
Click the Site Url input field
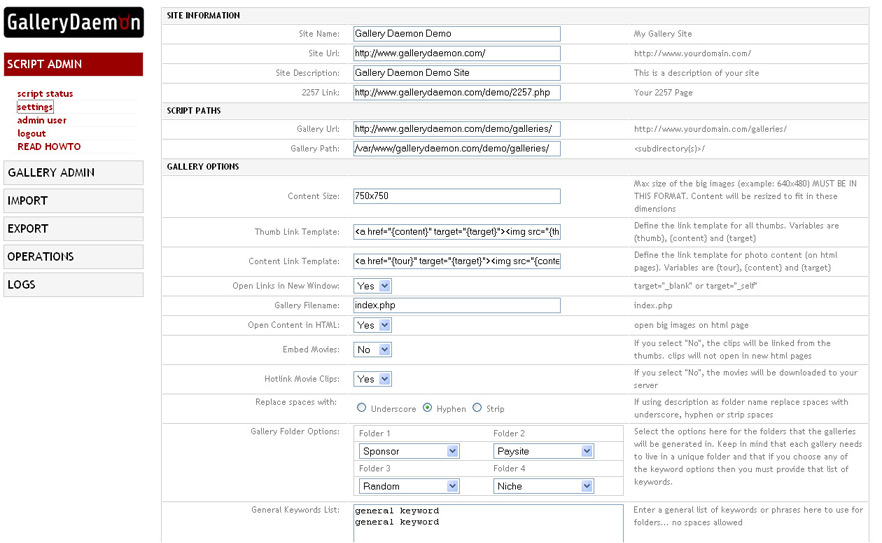pyautogui.click(x=457, y=53)
